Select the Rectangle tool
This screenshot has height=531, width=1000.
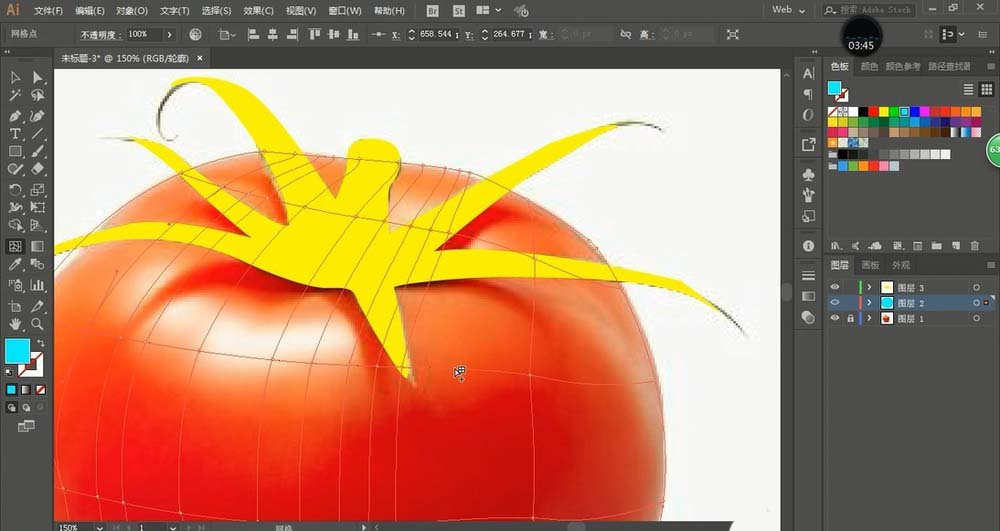coord(15,152)
